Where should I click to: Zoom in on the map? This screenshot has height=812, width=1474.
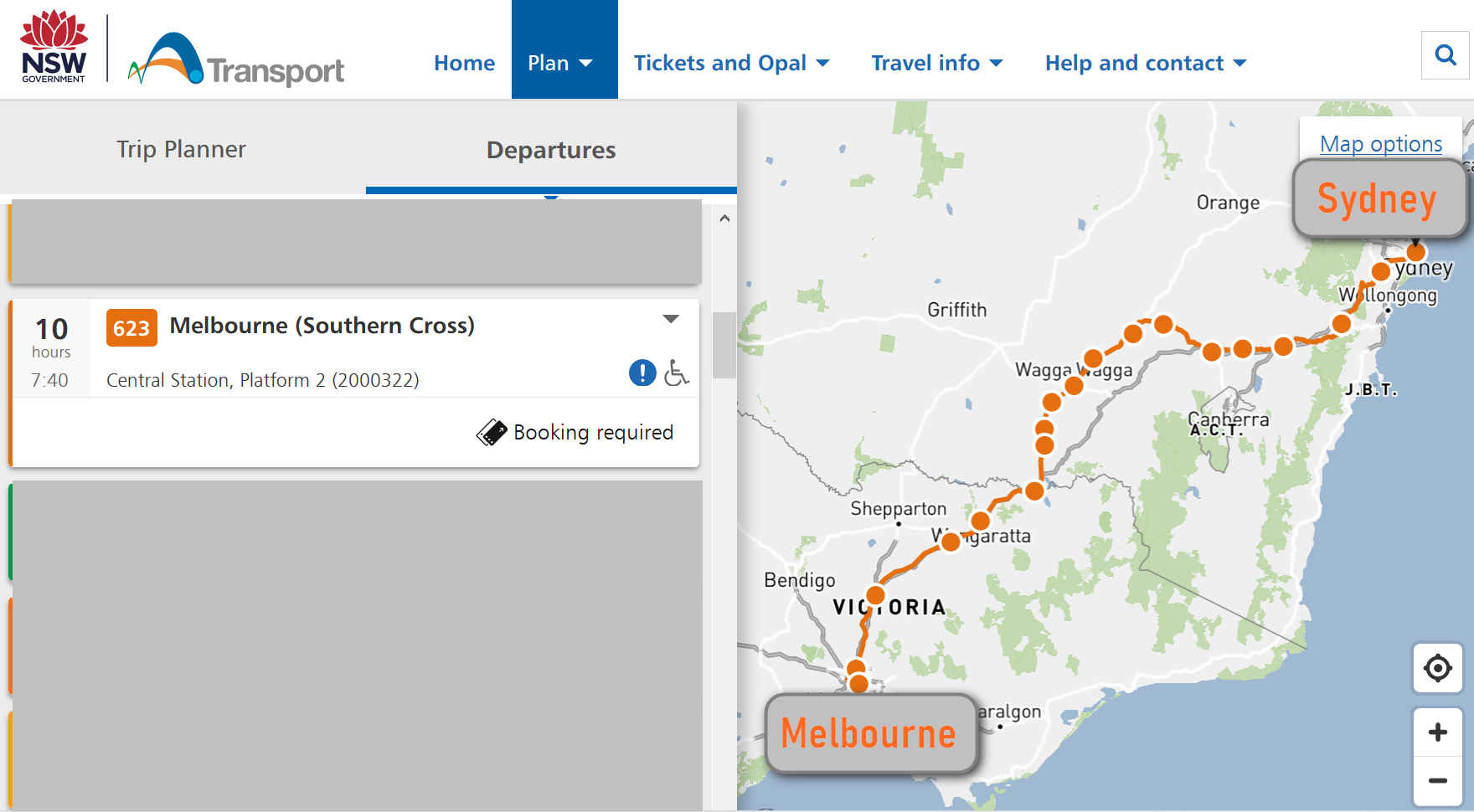tap(1437, 732)
